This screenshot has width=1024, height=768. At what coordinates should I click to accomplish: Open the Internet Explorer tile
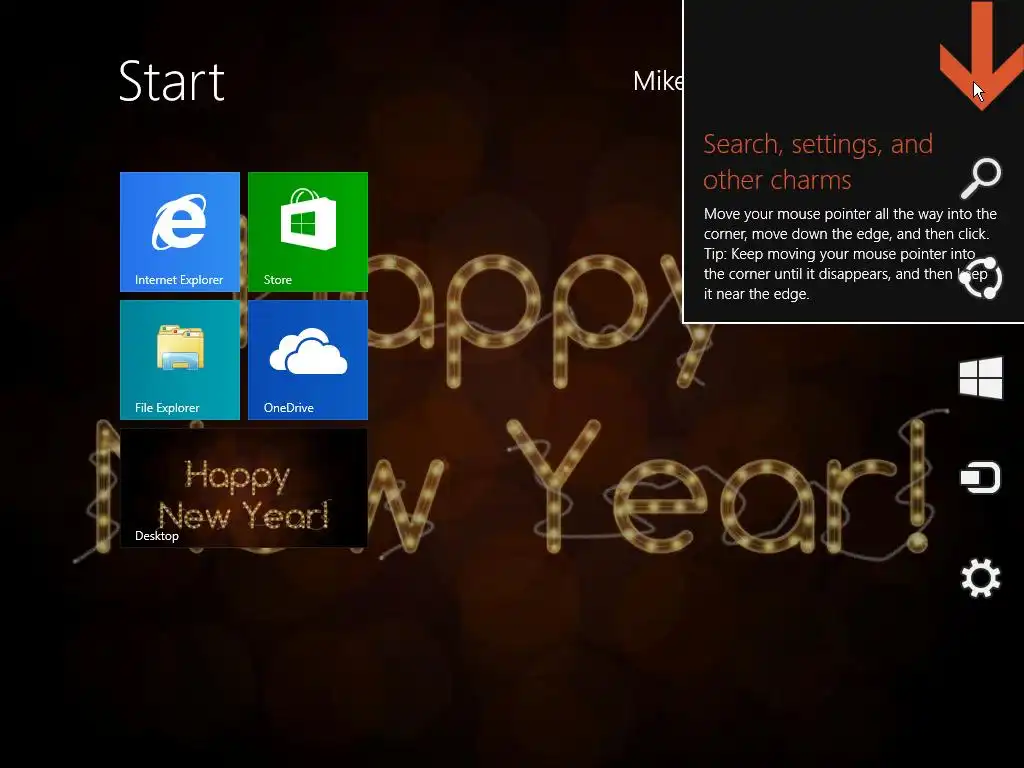pos(180,232)
